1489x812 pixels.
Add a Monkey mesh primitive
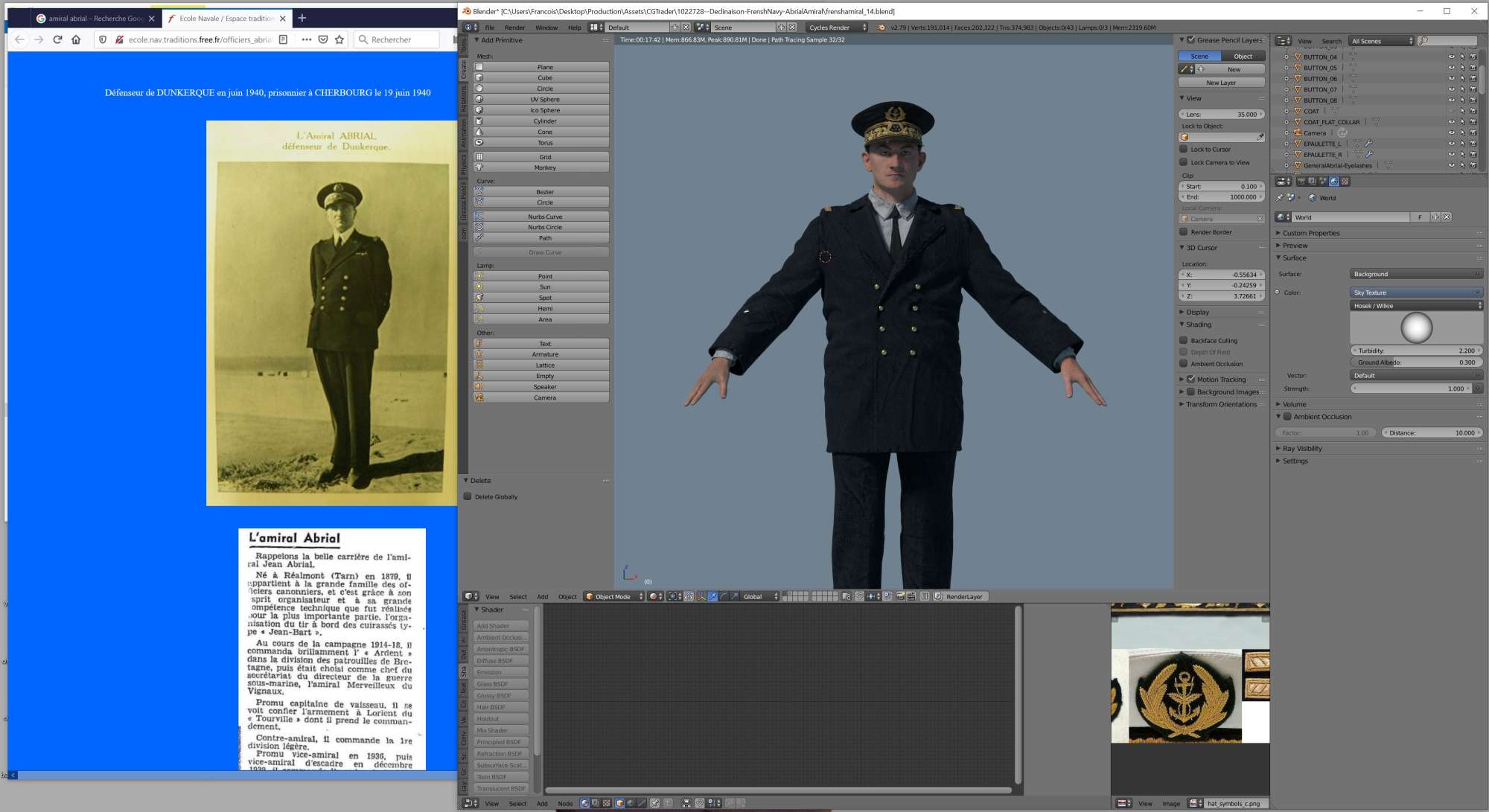click(x=544, y=167)
